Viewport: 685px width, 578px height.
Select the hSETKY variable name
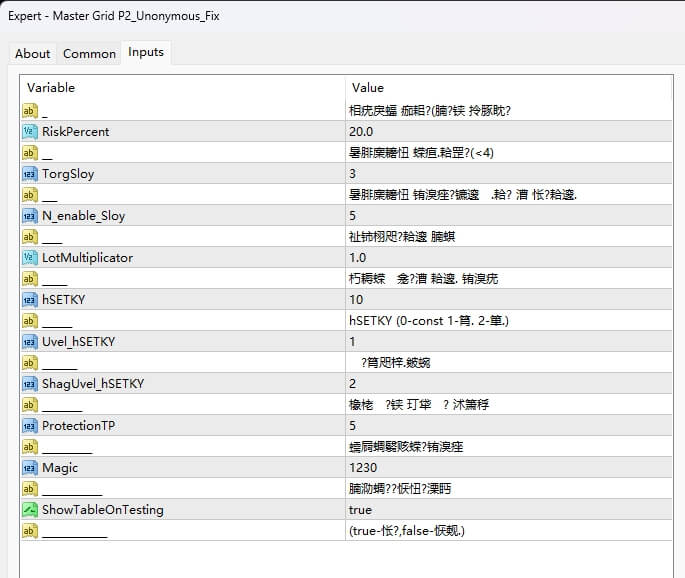click(64, 299)
